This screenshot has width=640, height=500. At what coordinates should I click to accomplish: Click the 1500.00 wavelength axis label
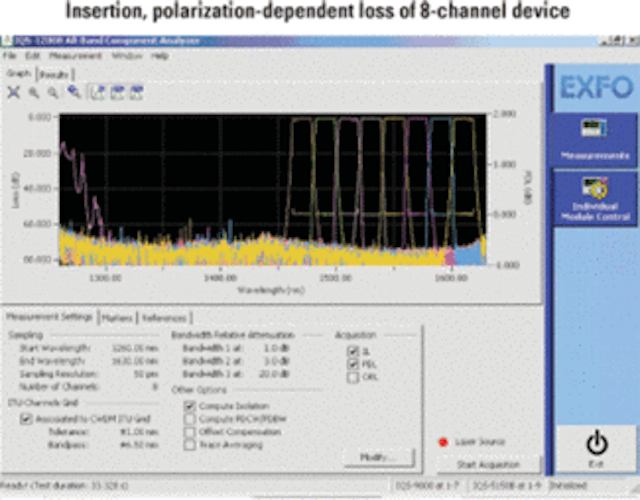[336, 278]
